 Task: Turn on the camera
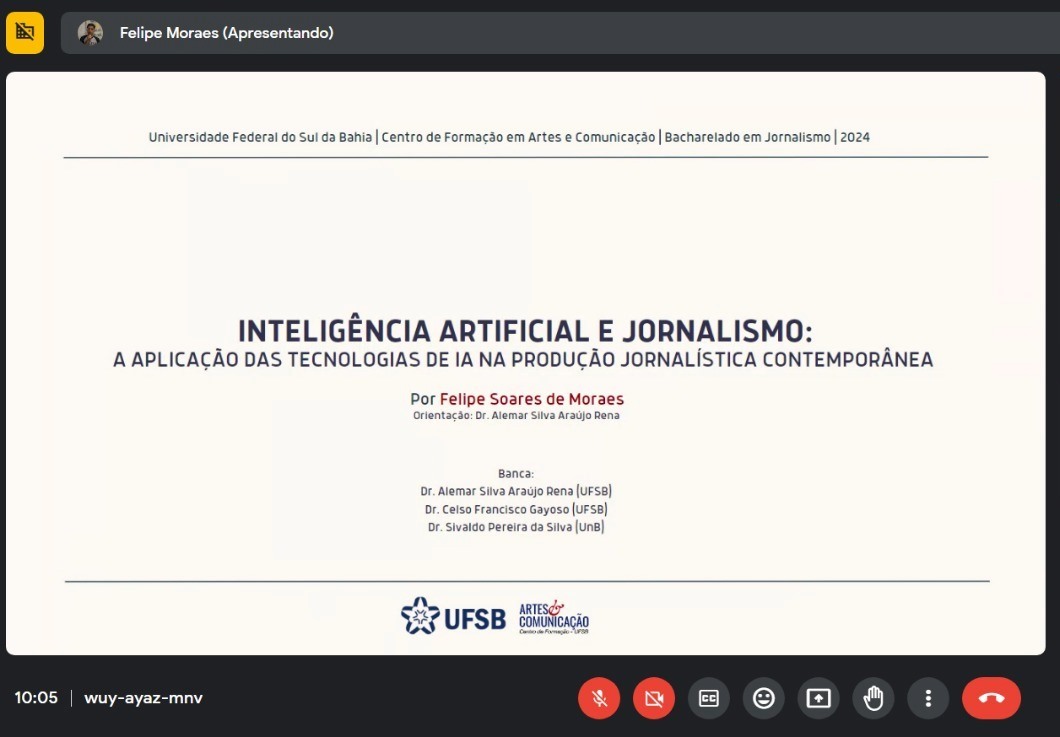654,698
